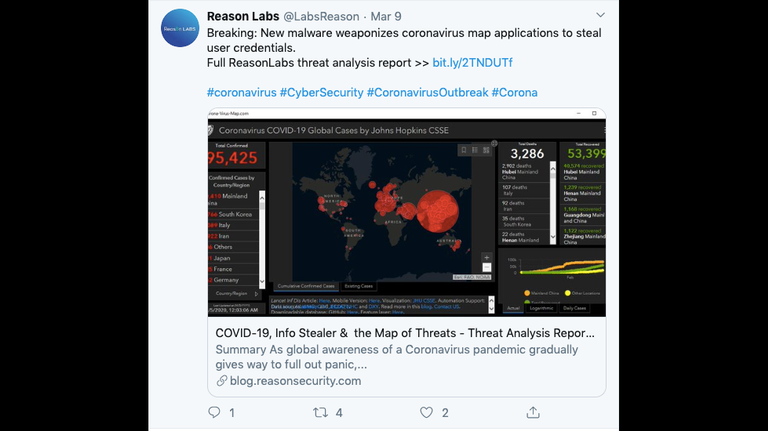Open the Mar 9 tweet timestamp
The height and width of the screenshot is (431, 768).
pos(386,16)
